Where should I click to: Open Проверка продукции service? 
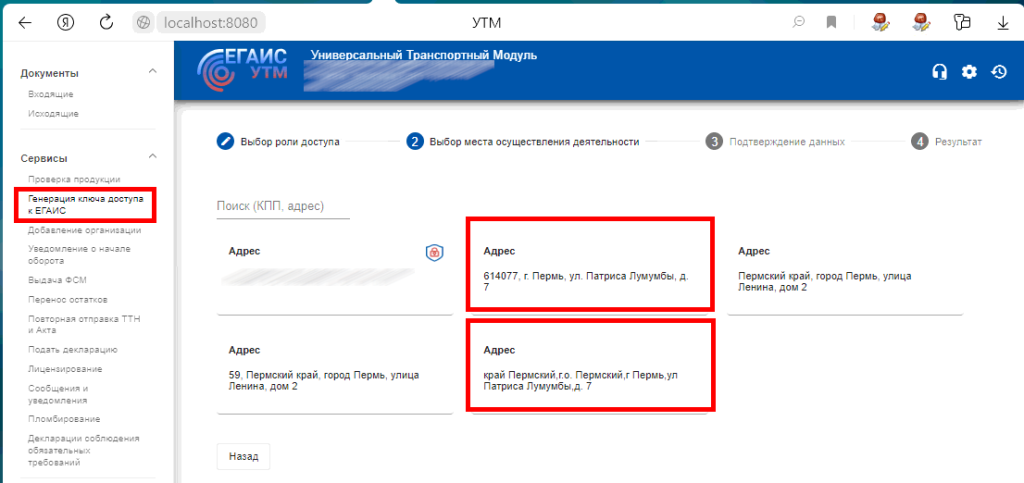click(x=74, y=179)
